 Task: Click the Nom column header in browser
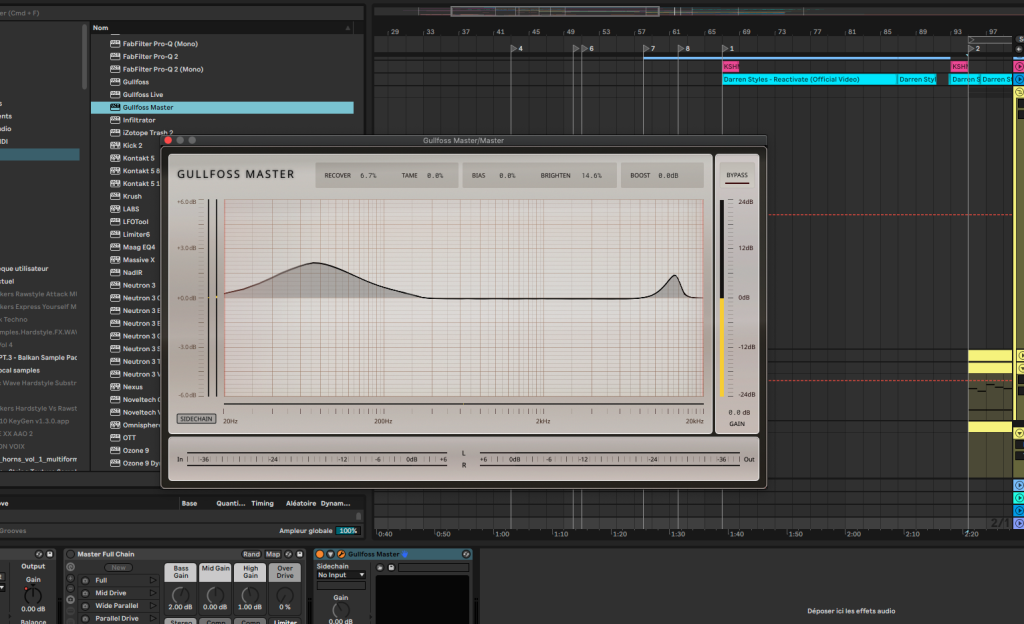101,28
